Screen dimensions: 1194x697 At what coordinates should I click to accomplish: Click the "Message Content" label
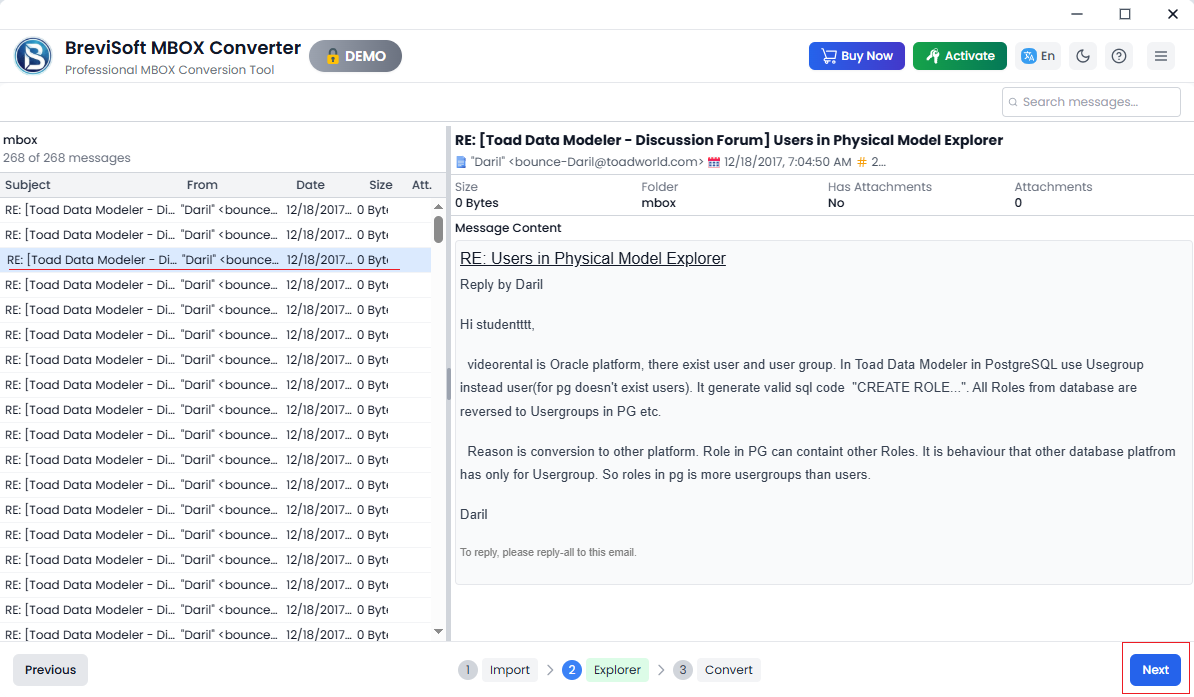(508, 228)
